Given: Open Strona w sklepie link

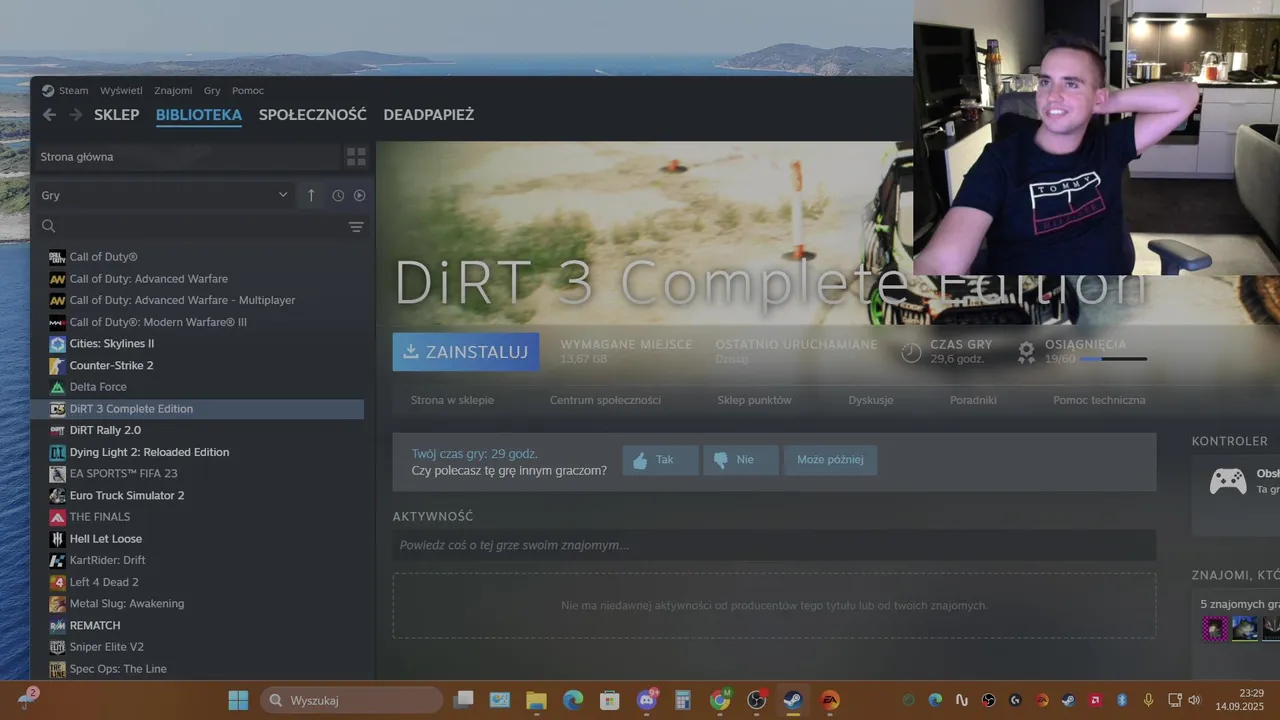Looking at the screenshot, I should click(452, 400).
